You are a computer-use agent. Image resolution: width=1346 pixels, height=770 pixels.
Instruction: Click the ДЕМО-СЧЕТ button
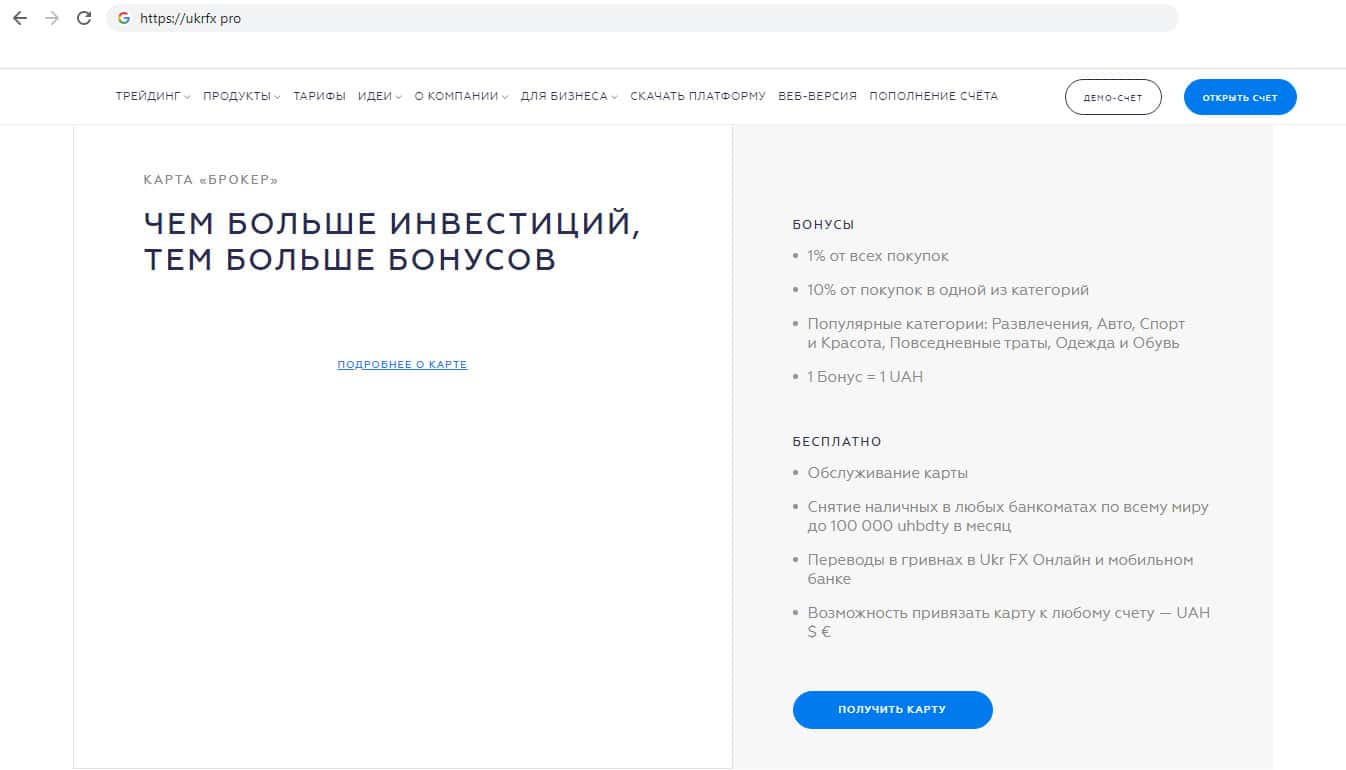[1113, 97]
